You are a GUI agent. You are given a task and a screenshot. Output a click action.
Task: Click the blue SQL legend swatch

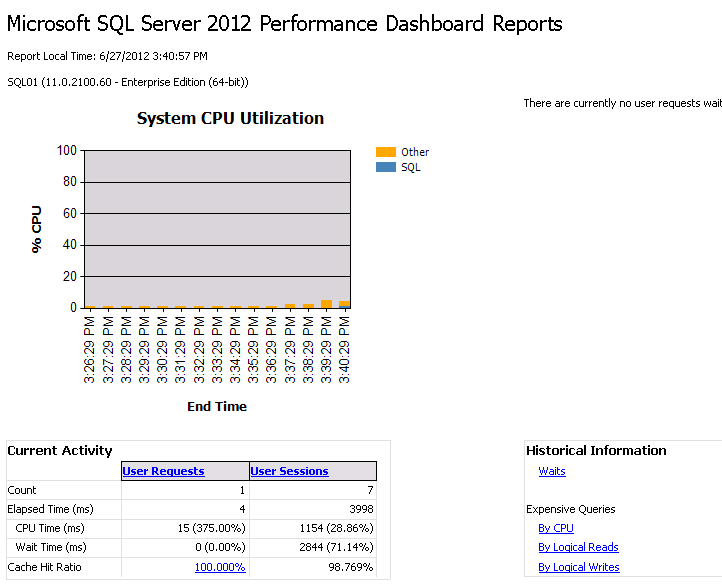click(386, 167)
